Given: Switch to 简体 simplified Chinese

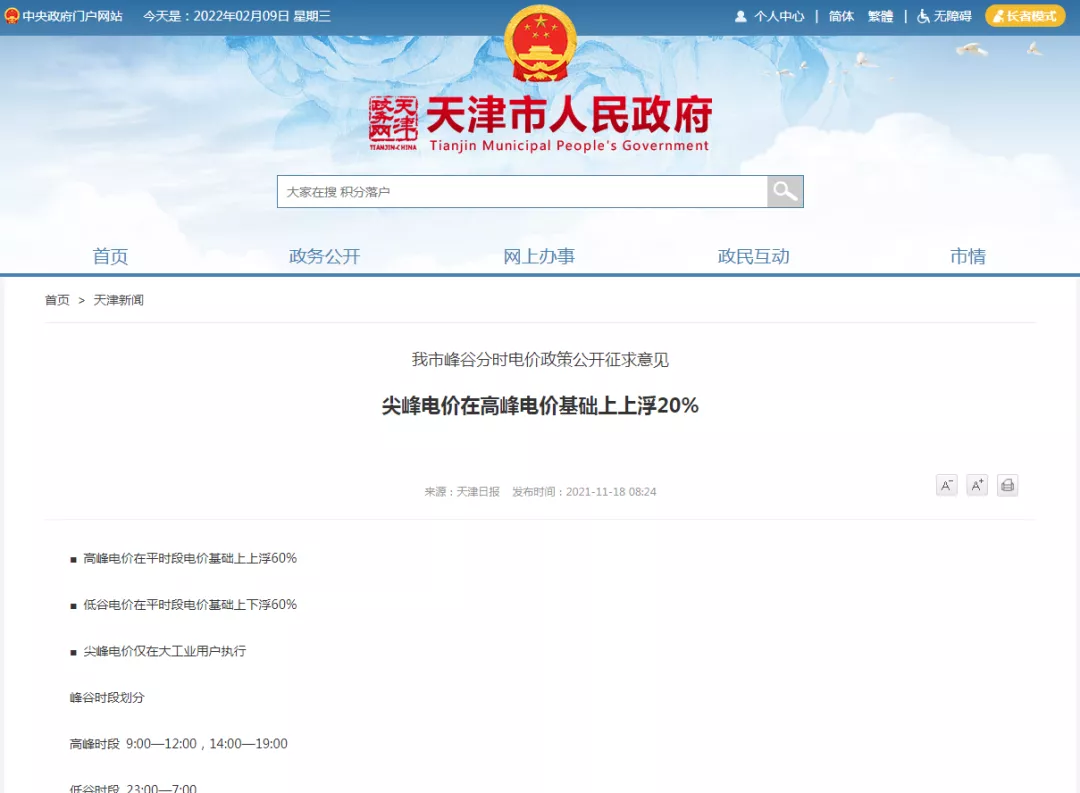Looking at the screenshot, I should coord(841,16).
